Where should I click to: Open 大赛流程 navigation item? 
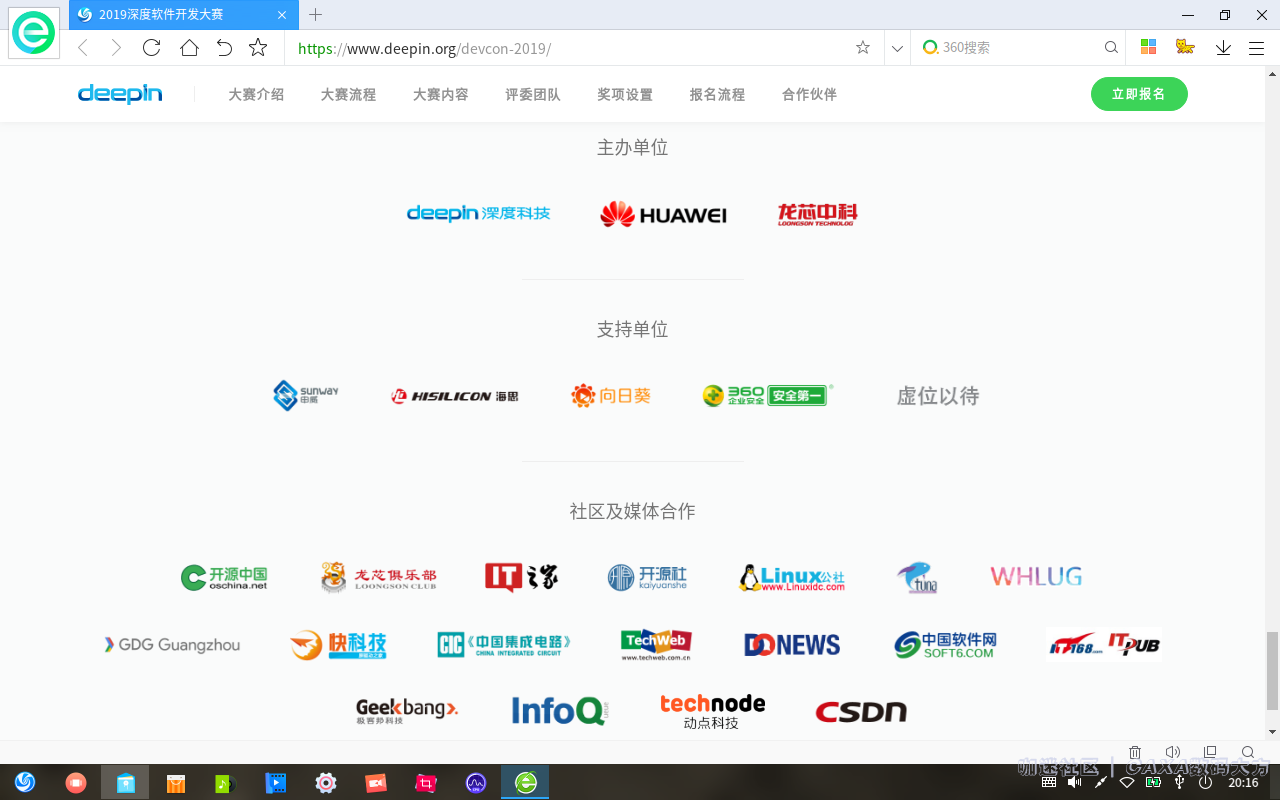pos(348,95)
